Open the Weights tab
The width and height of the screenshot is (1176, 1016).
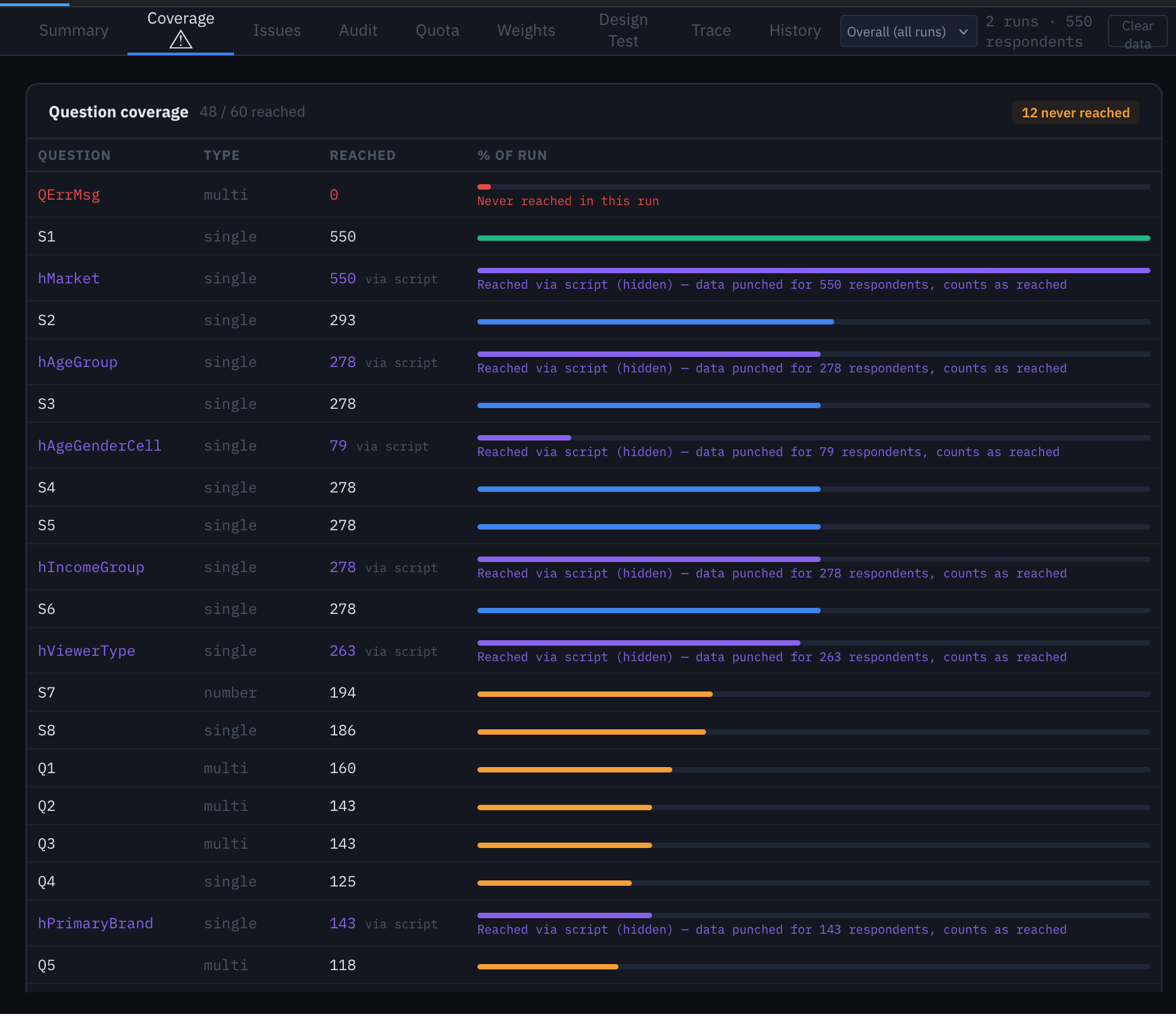point(526,30)
